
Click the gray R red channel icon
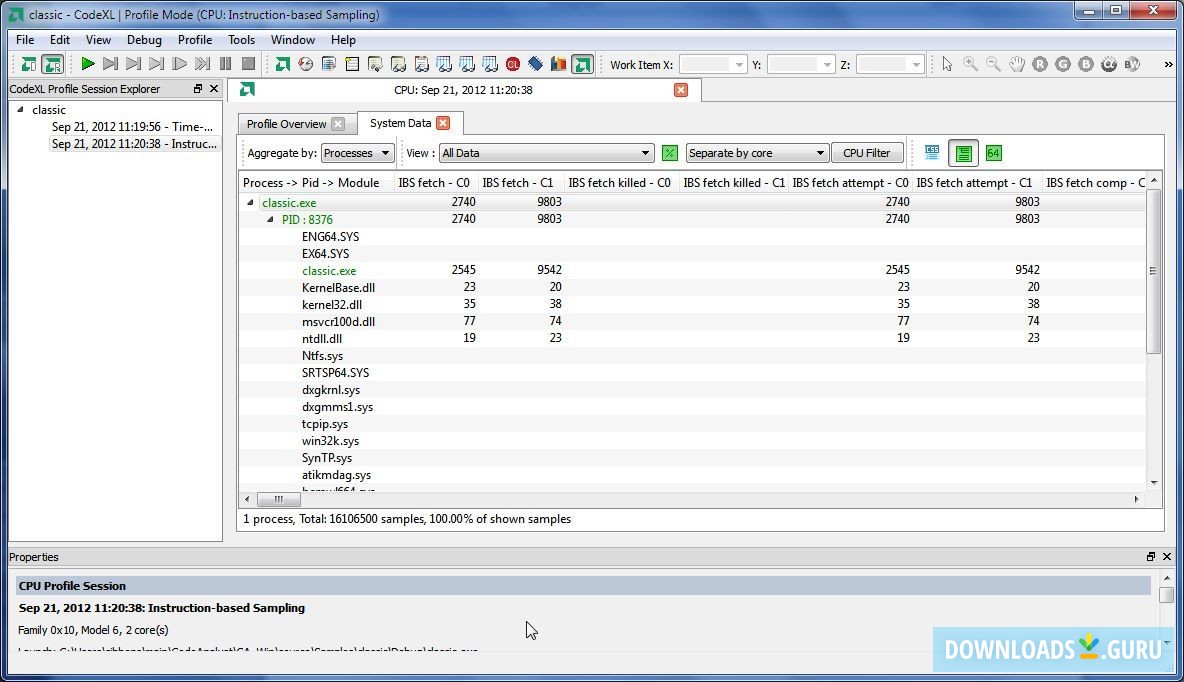click(x=1040, y=64)
